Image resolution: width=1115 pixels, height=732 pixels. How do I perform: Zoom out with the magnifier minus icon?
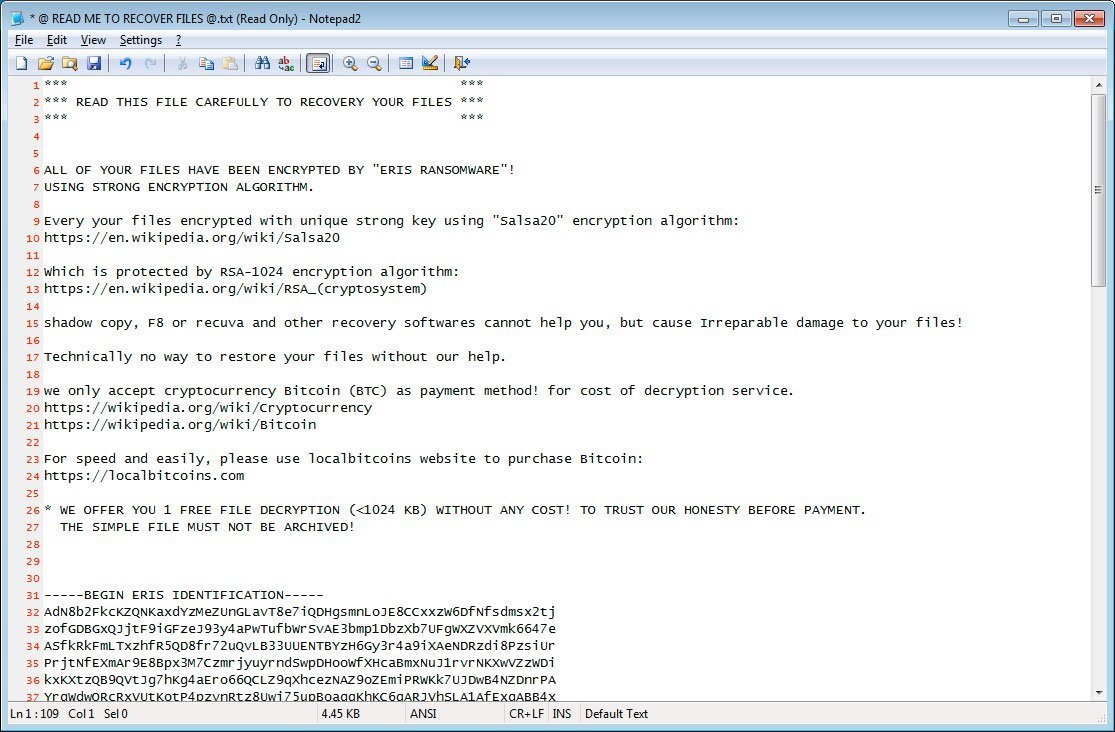[x=374, y=63]
